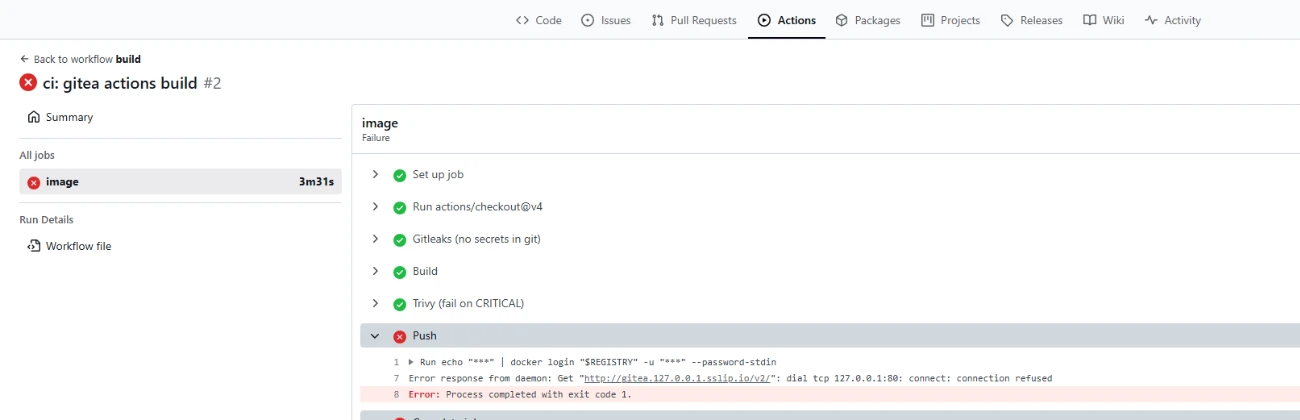Viewport: 1300px width, 420px height.
Task: Switch to Pull Requests tab
Action: pos(694,20)
